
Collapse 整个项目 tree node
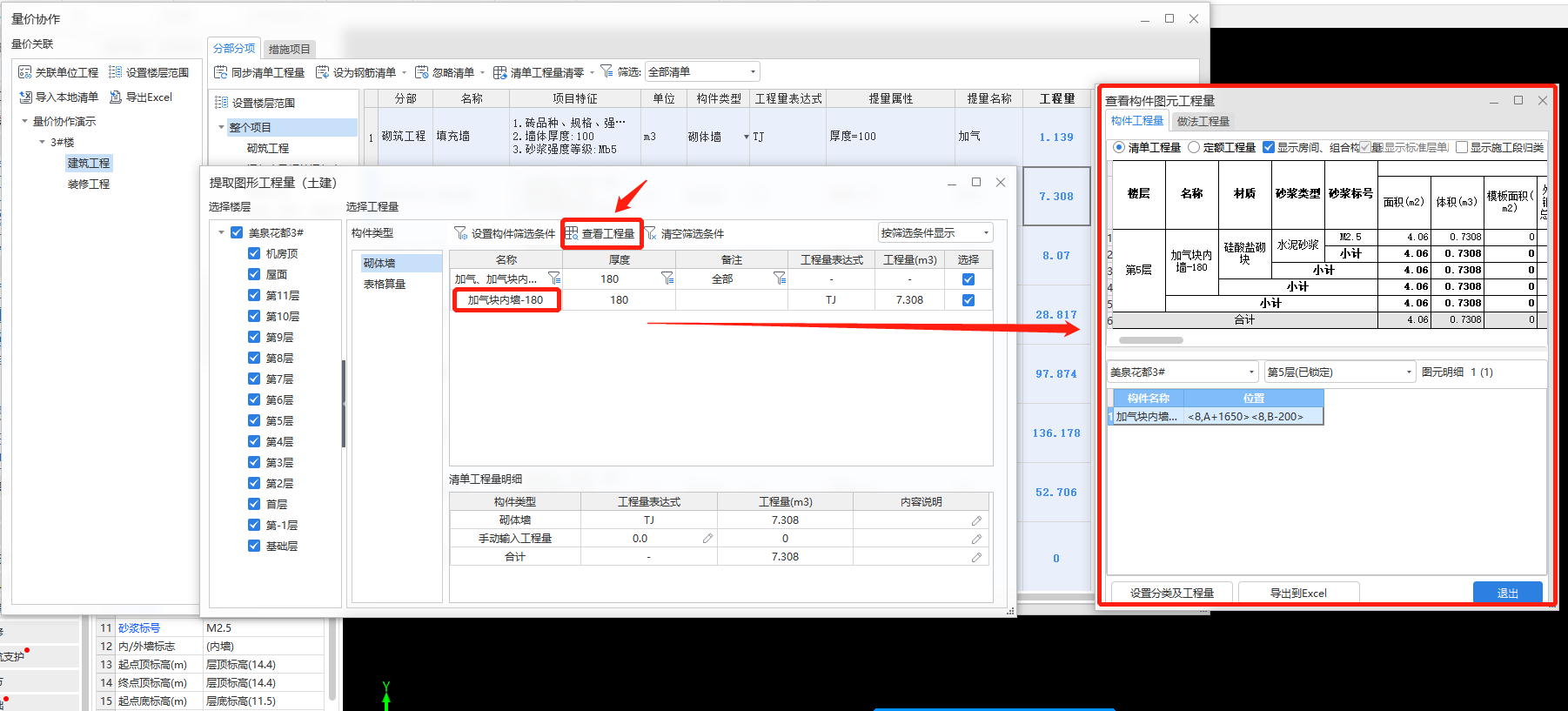(x=221, y=127)
